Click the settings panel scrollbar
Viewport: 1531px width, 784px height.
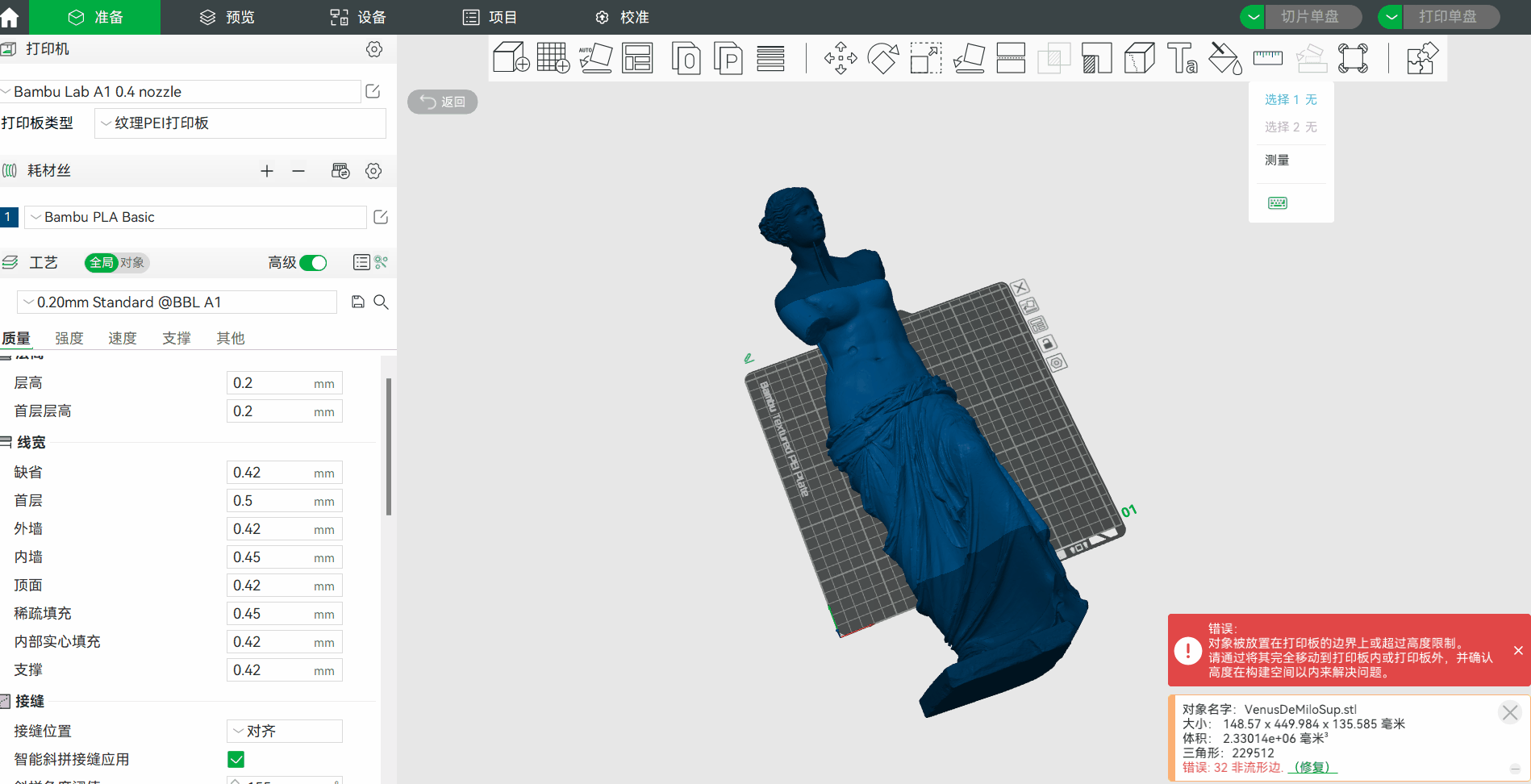(x=389, y=446)
